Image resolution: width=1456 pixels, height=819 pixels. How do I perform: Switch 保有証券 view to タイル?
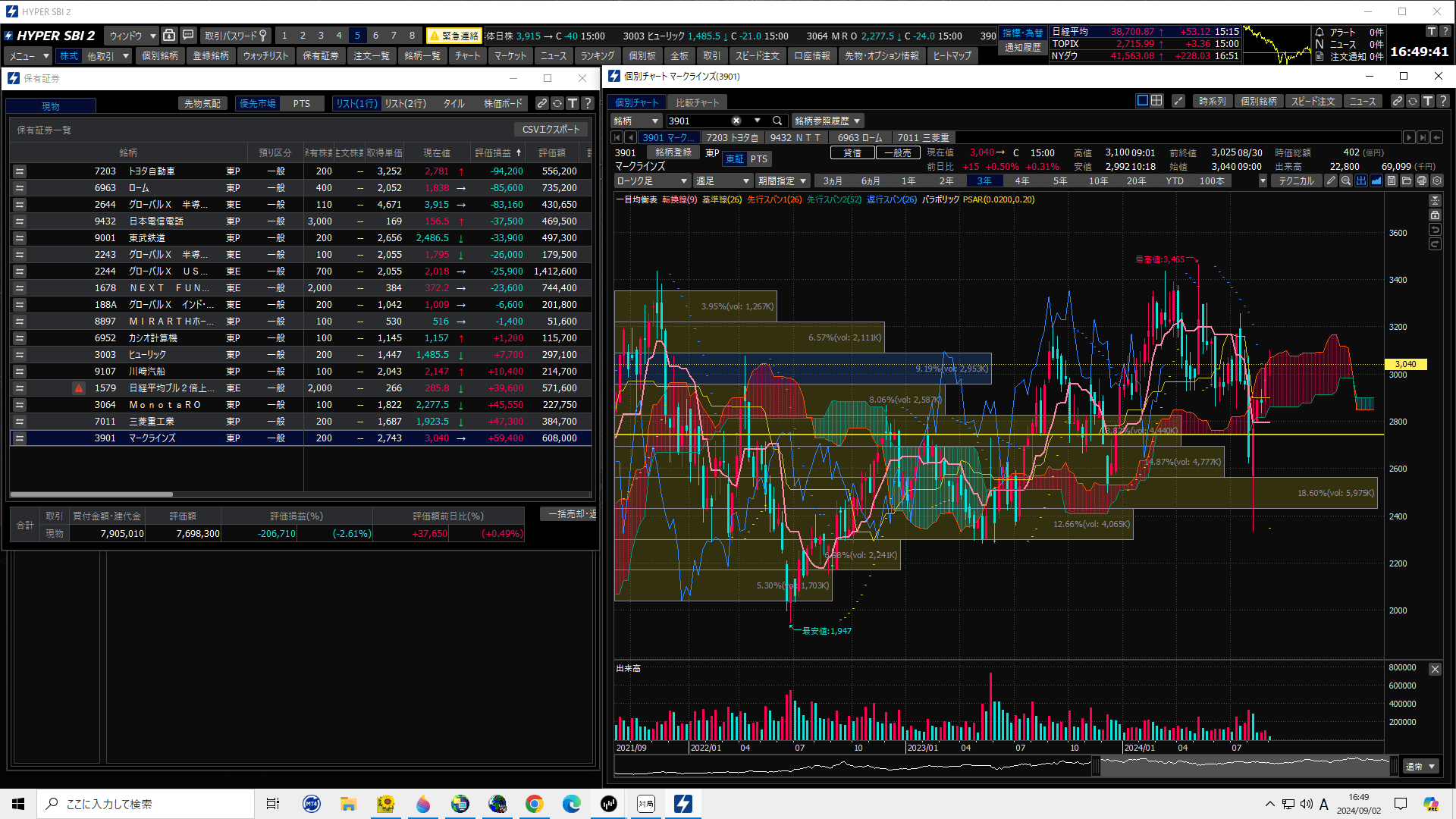[x=454, y=104]
